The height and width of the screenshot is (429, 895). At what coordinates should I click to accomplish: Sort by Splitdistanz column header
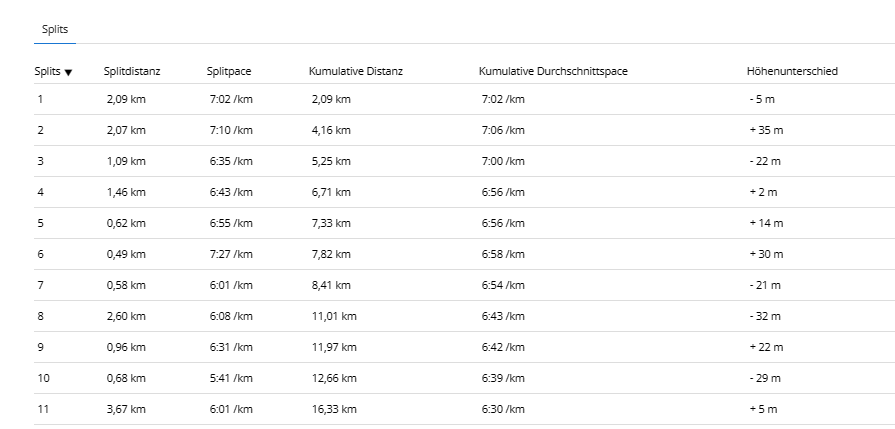pyautogui.click(x=132, y=71)
